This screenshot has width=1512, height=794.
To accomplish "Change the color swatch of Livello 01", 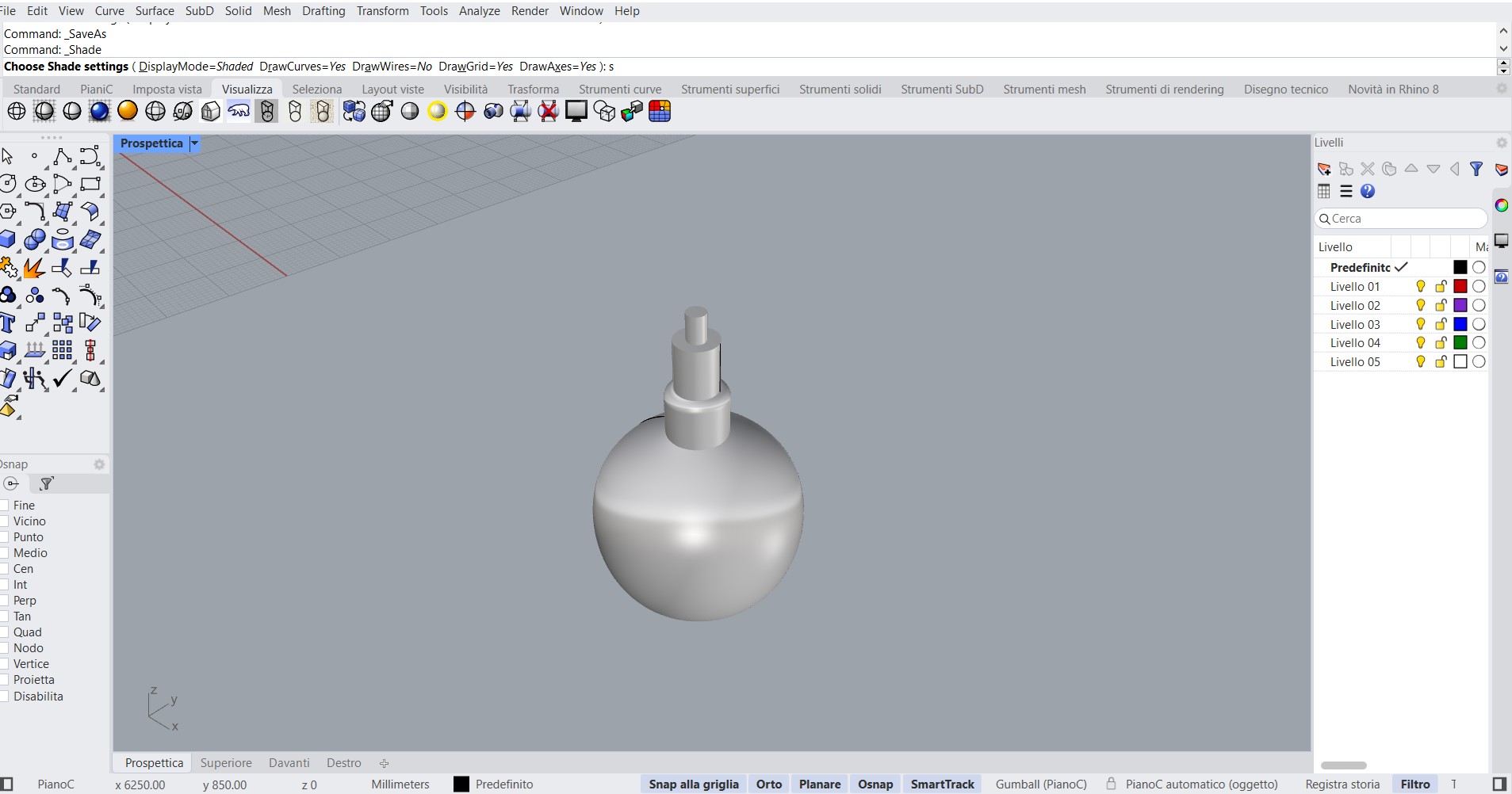I will click(x=1460, y=286).
